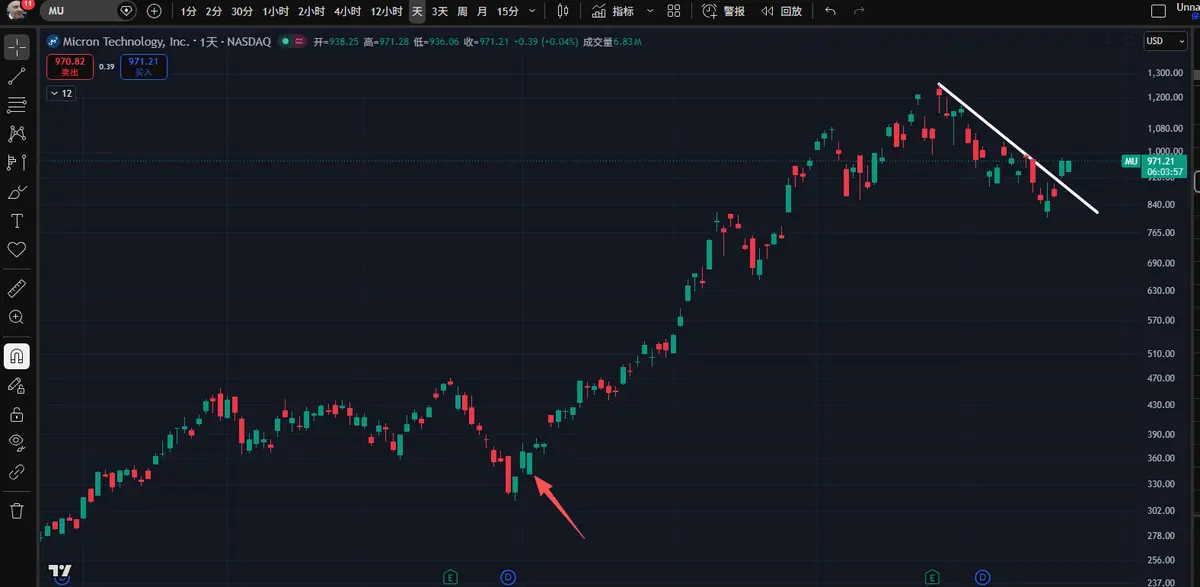Open the Fibonacci and Gann tools
1200x587 pixels.
click(x=17, y=105)
